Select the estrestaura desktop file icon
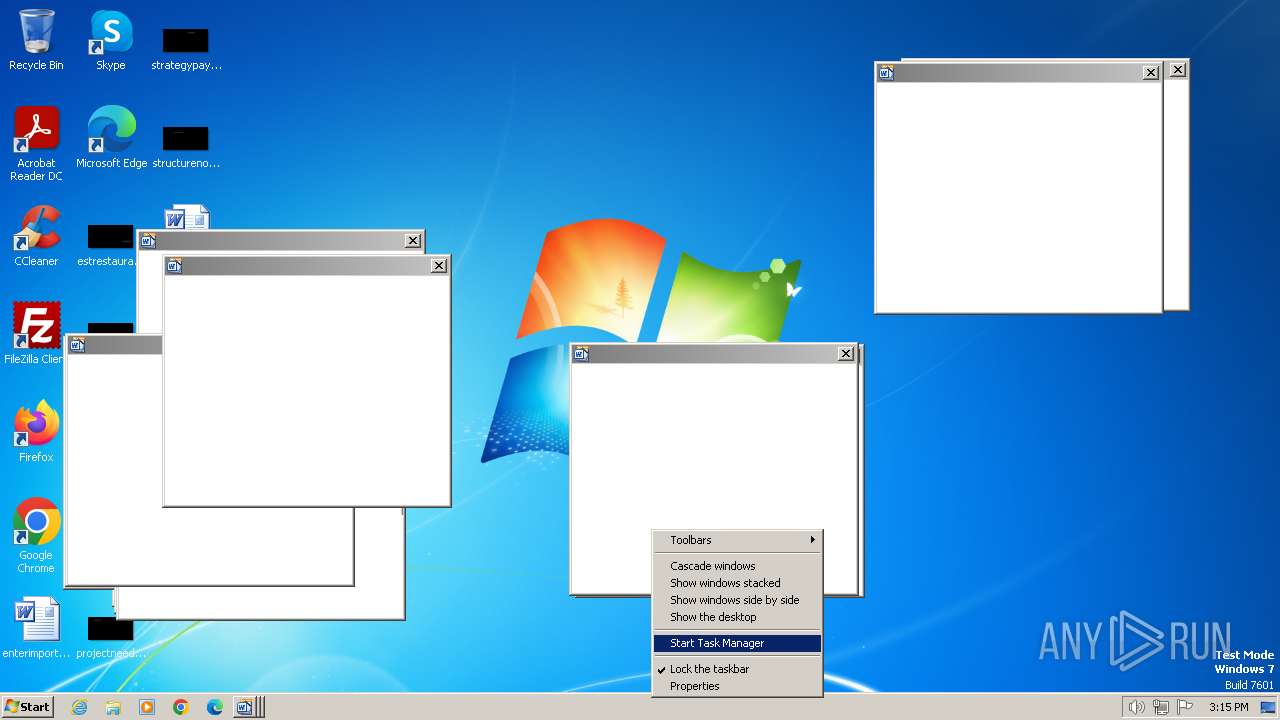This screenshot has width=1280, height=720. click(x=110, y=245)
